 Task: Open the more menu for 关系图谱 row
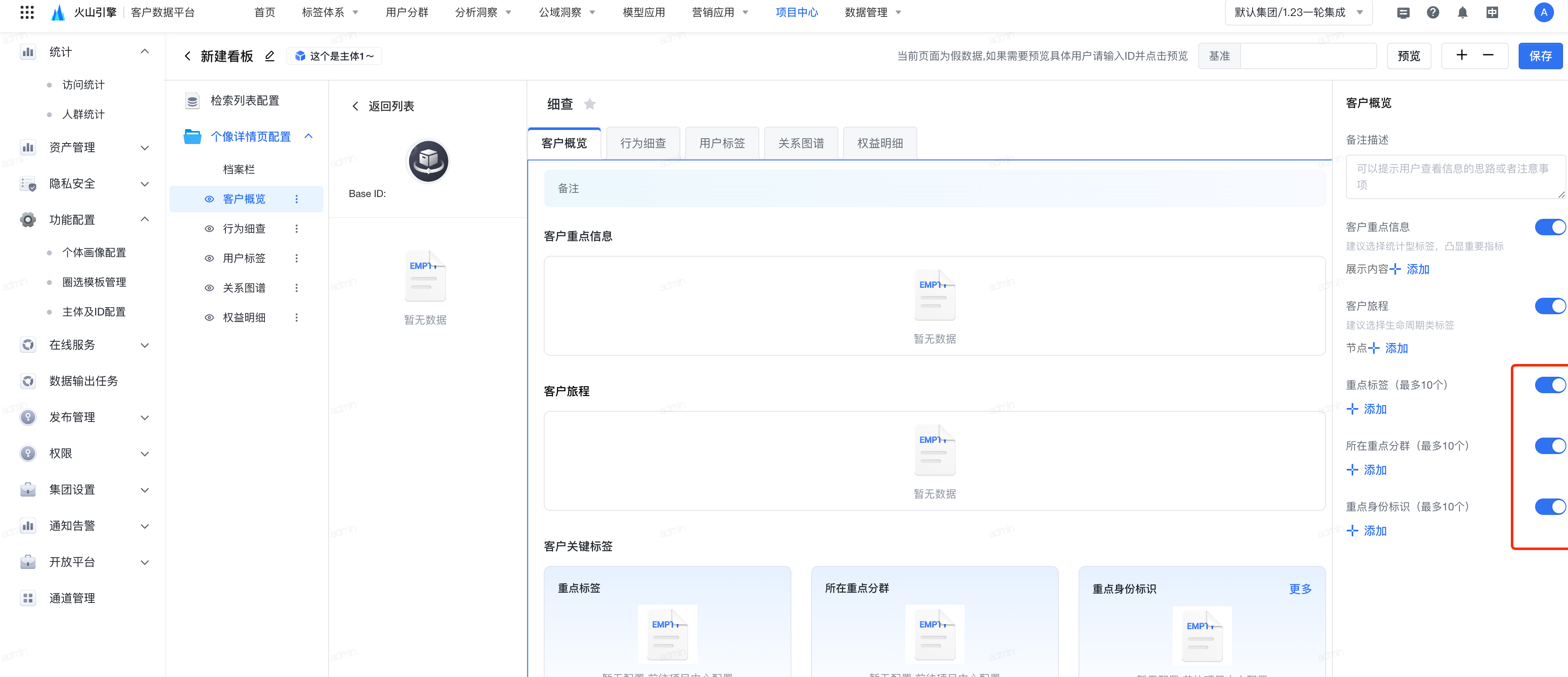click(x=297, y=288)
